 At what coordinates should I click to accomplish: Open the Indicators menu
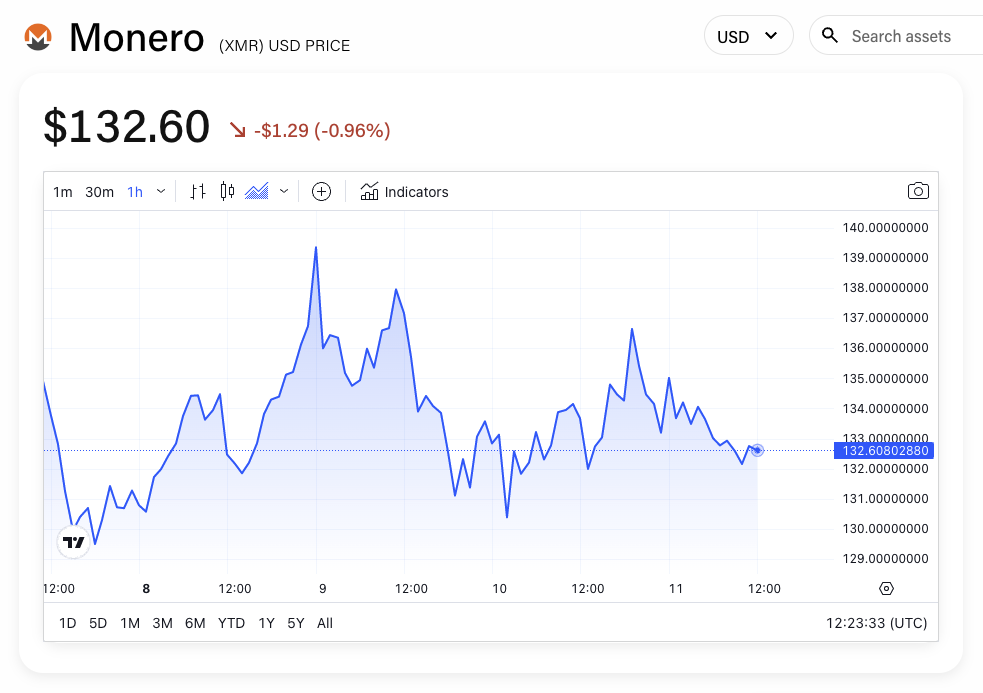tap(405, 191)
